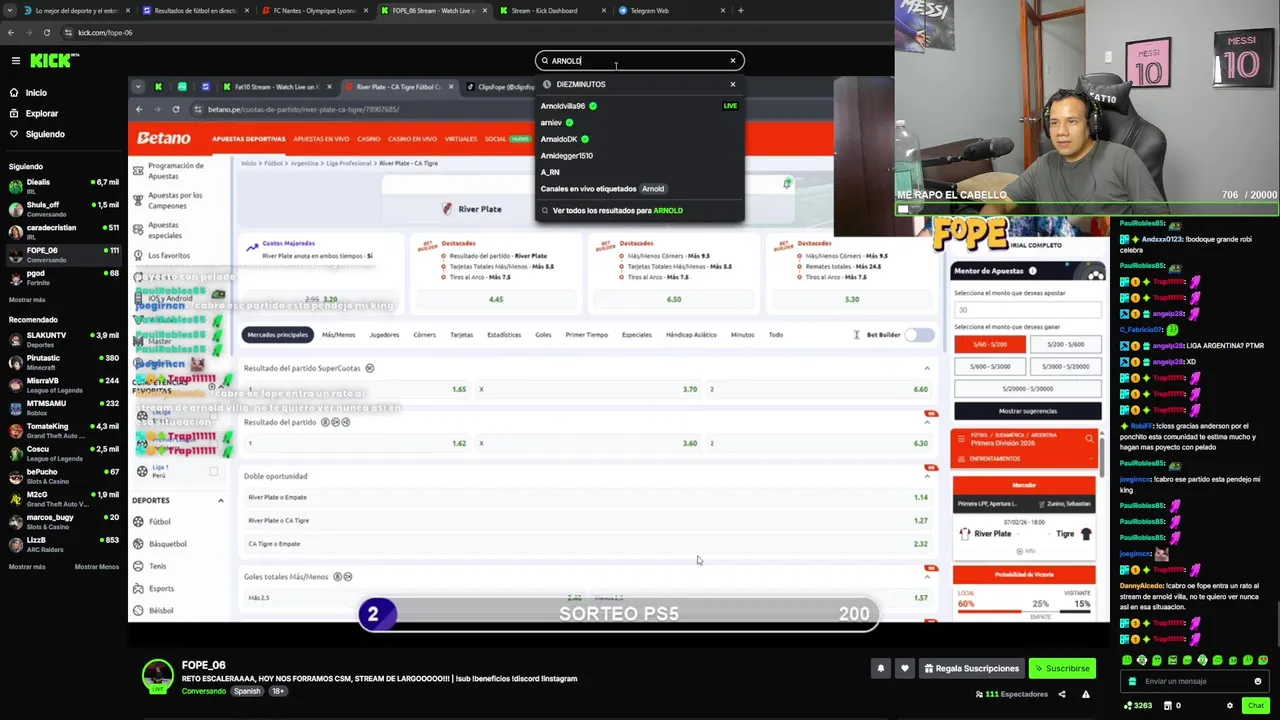Collapse Doble oportunidad section
Image resolution: width=1280 pixels, height=720 pixels.
tap(927, 476)
